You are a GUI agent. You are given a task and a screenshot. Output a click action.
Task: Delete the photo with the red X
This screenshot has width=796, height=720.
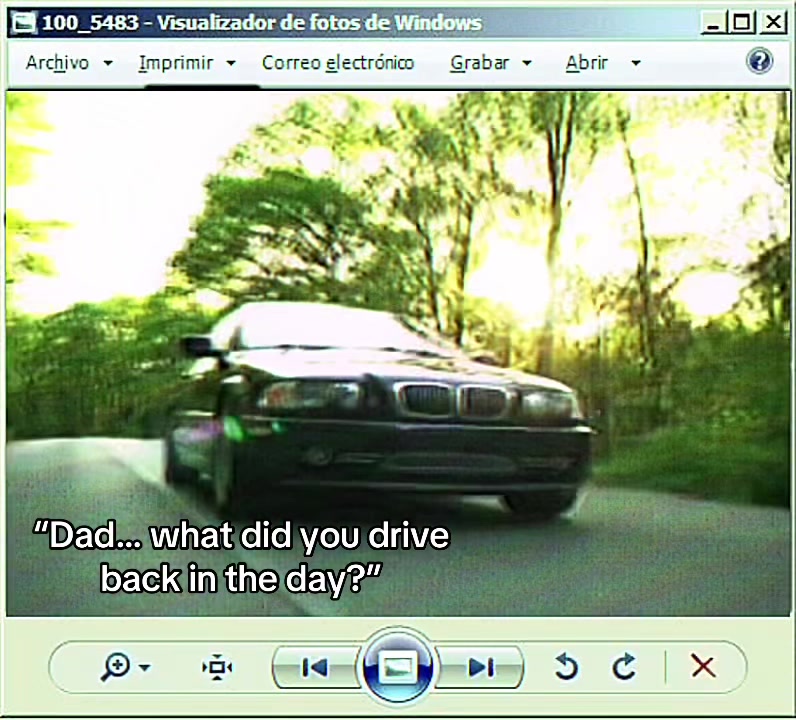pos(703,666)
